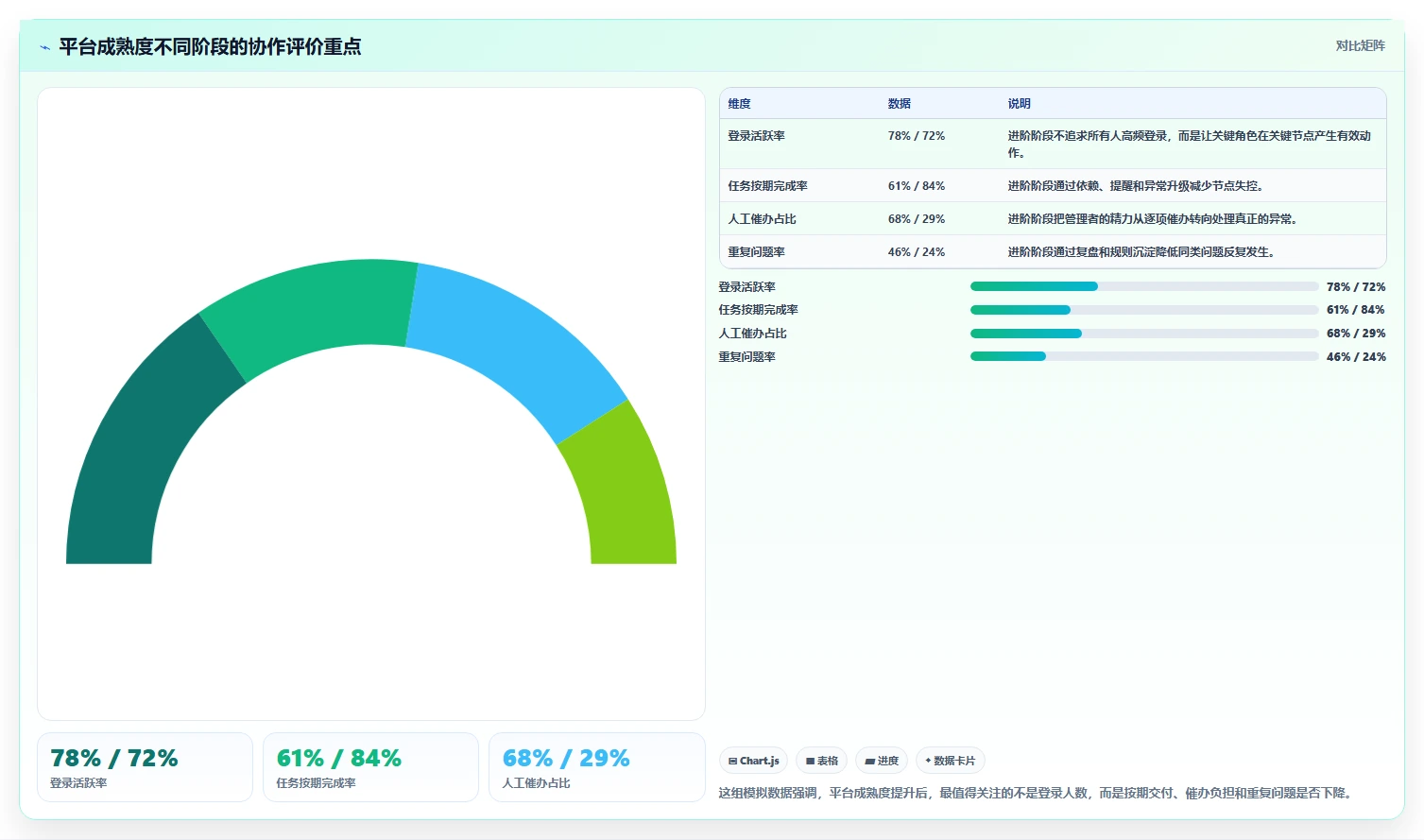The width and height of the screenshot is (1424, 840).
Task: Click table value 78% / 72%
Action: pos(917,136)
